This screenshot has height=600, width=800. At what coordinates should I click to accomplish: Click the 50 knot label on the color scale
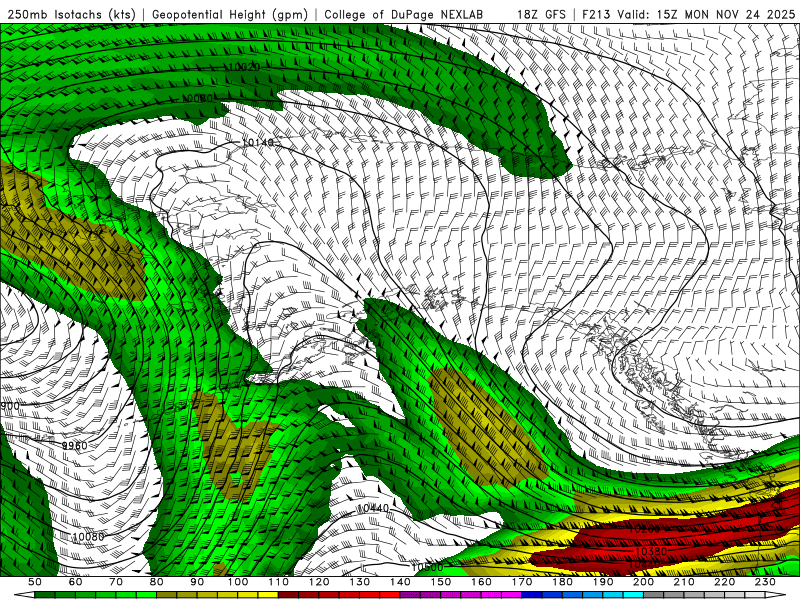(x=35, y=582)
